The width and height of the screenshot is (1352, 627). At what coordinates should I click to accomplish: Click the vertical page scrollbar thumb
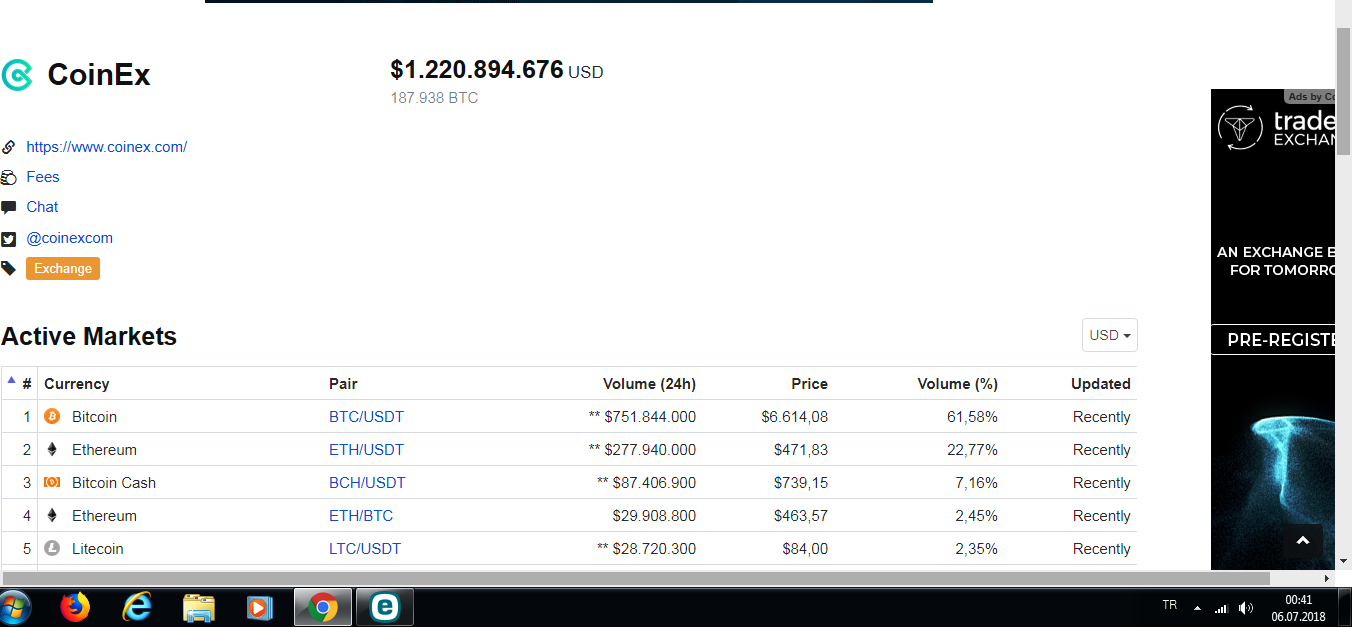(x=1344, y=90)
